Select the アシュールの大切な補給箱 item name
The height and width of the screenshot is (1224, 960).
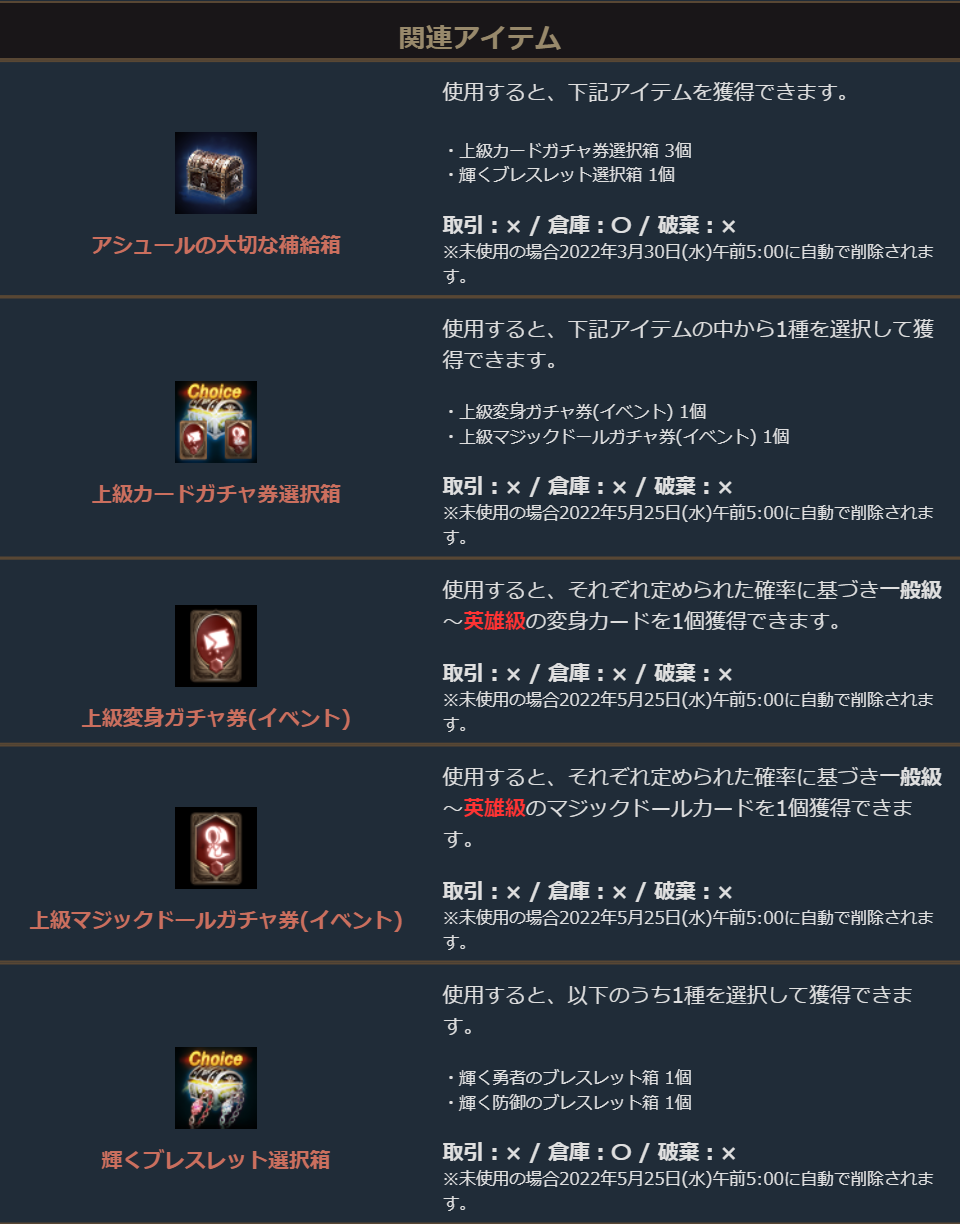216,245
